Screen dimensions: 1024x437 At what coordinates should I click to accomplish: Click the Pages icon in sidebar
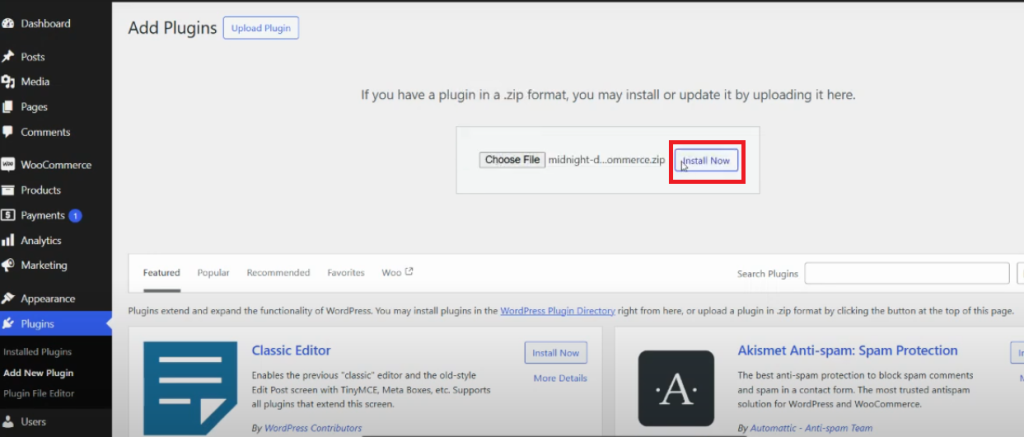tap(8, 107)
